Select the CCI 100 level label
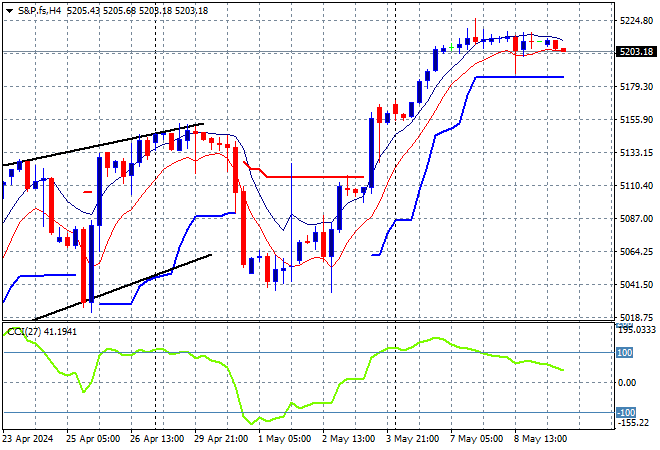The height and width of the screenshot is (450, 660). click(x=624, y=352)
